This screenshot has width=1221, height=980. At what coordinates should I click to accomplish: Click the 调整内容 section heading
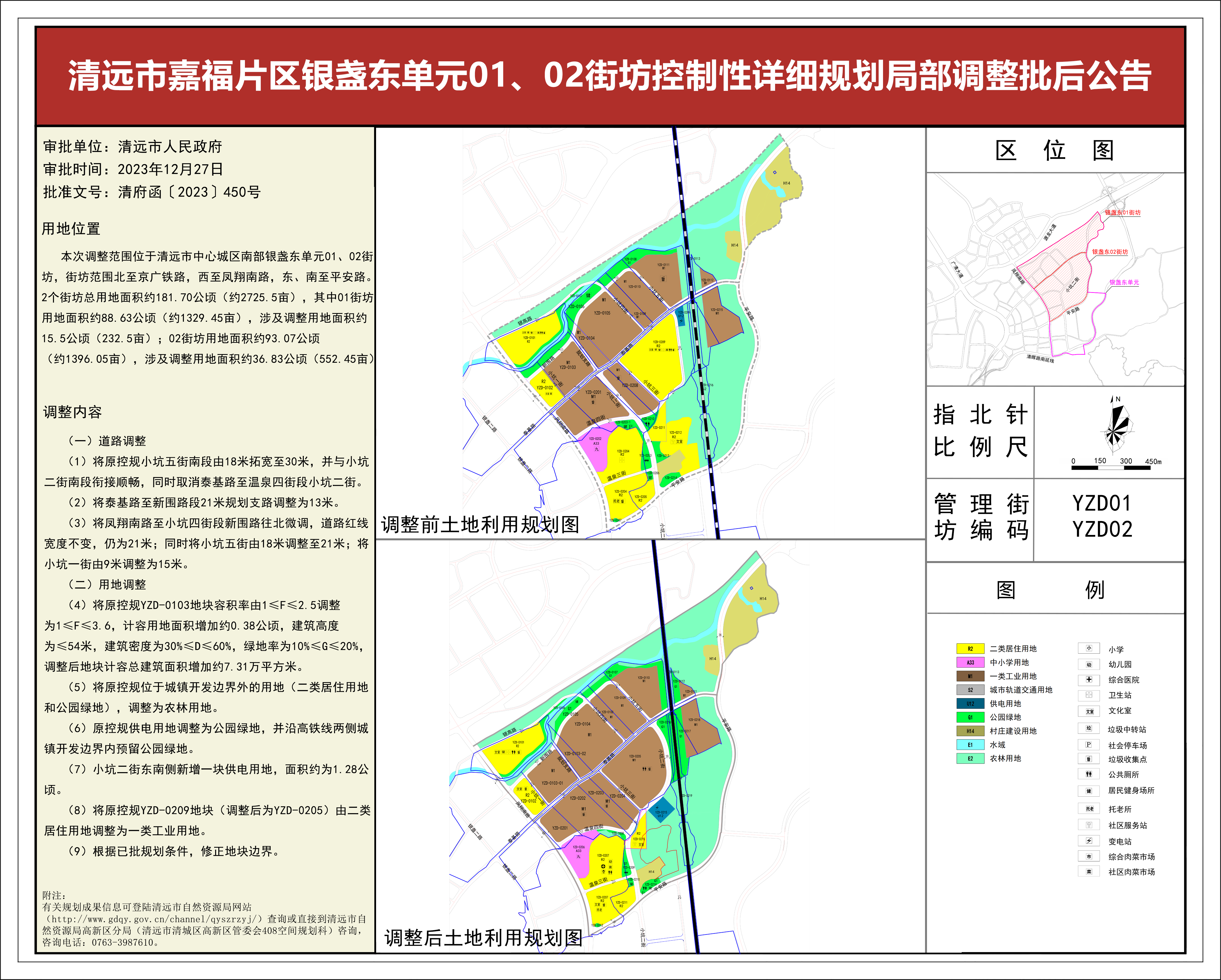(73, 412)
